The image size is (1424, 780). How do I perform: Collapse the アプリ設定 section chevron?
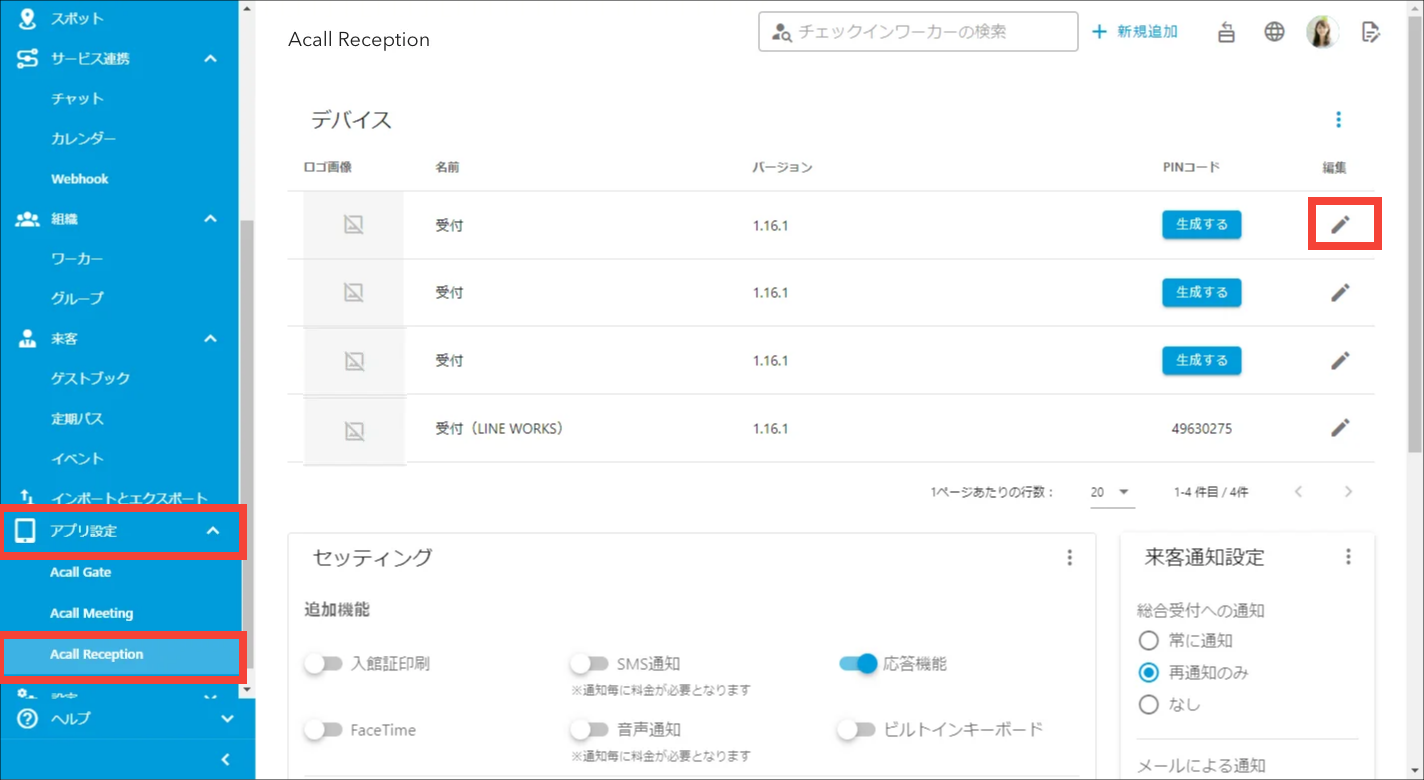click(212, 531)
